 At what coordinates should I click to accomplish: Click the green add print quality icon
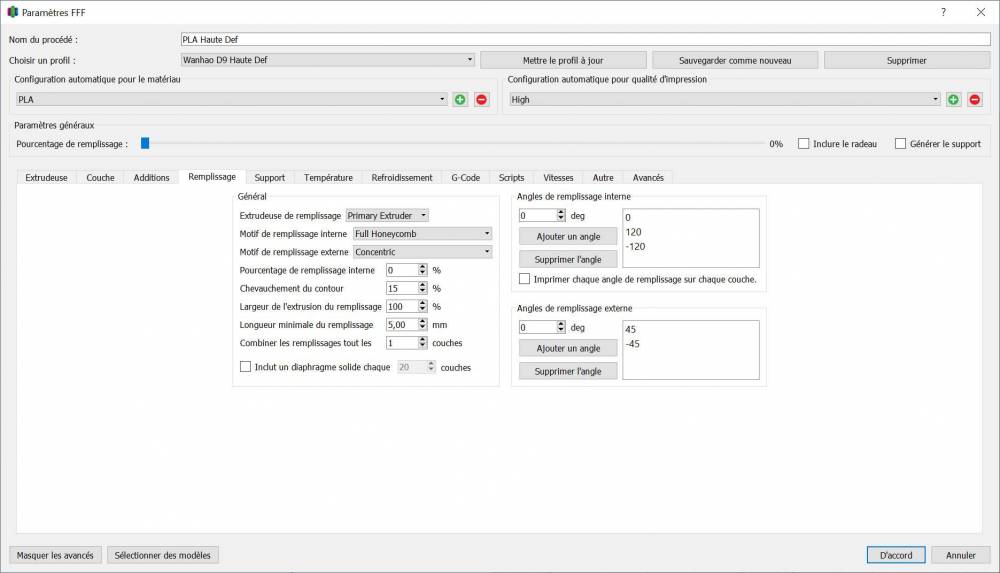[953, 100]
